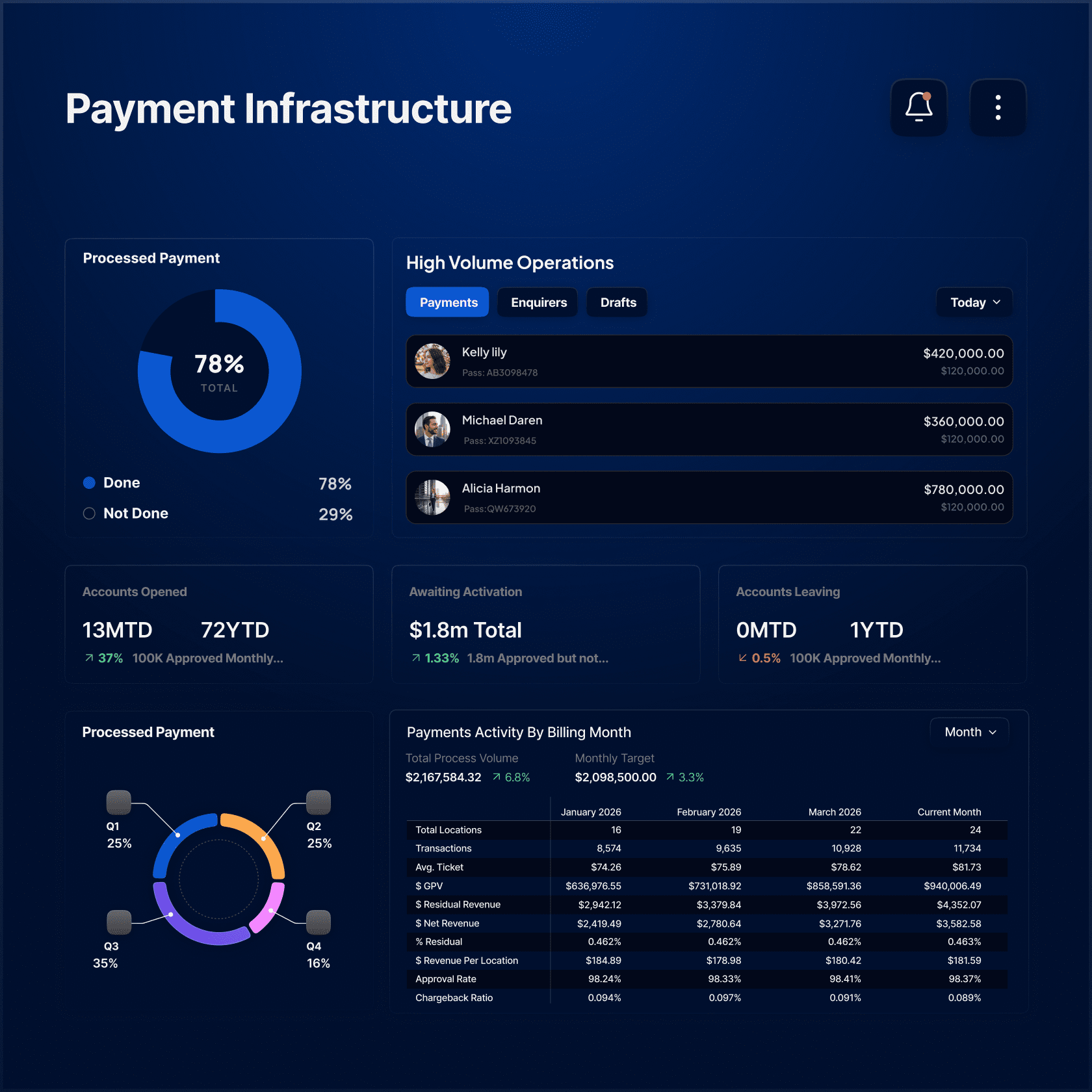Click the 78% TOTAL donut center
1092x1092 pixels.
click(219, 372)
